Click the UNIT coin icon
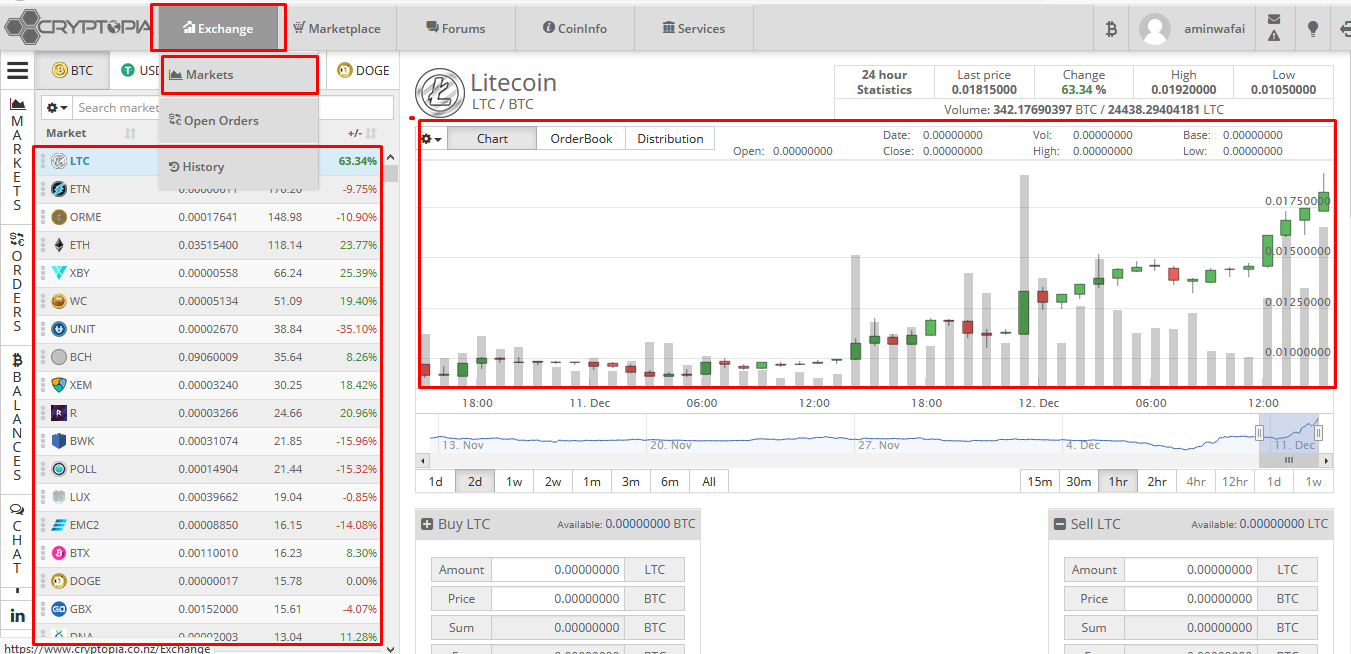 tap(58, 329)
